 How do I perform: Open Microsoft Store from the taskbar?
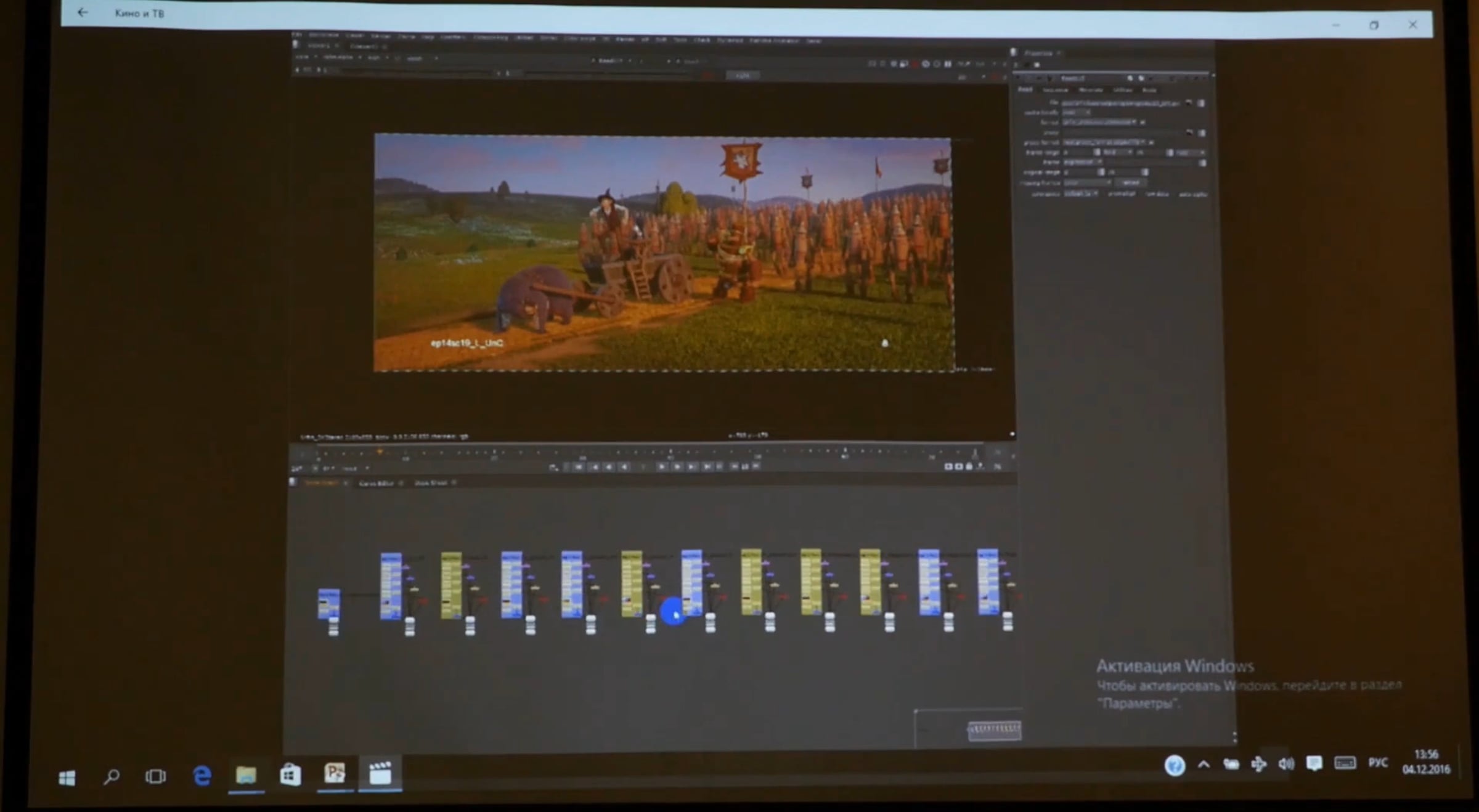(290, 774)
